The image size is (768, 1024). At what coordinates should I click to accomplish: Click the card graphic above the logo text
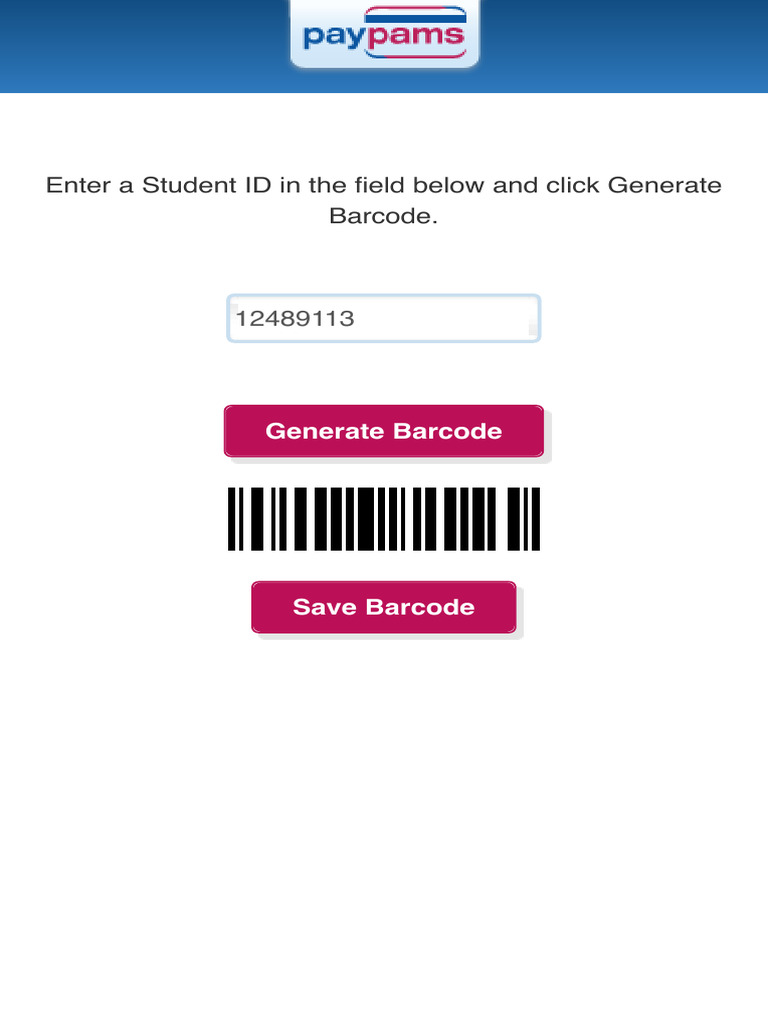coord(414,14)
